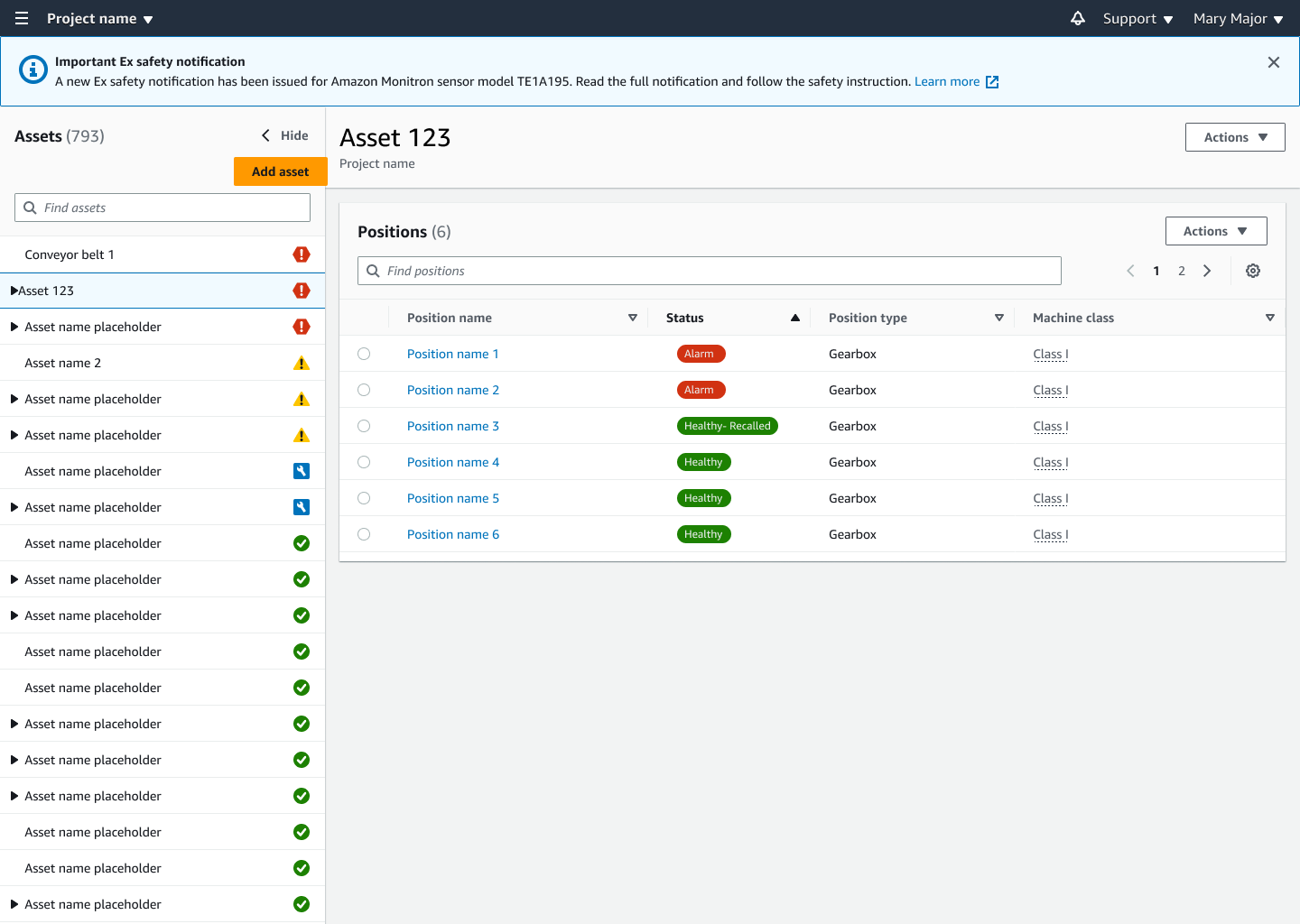Click the warning icon beside Asset name 2
The width and height of the screenshot is (1300, 924).
[302, 362]
